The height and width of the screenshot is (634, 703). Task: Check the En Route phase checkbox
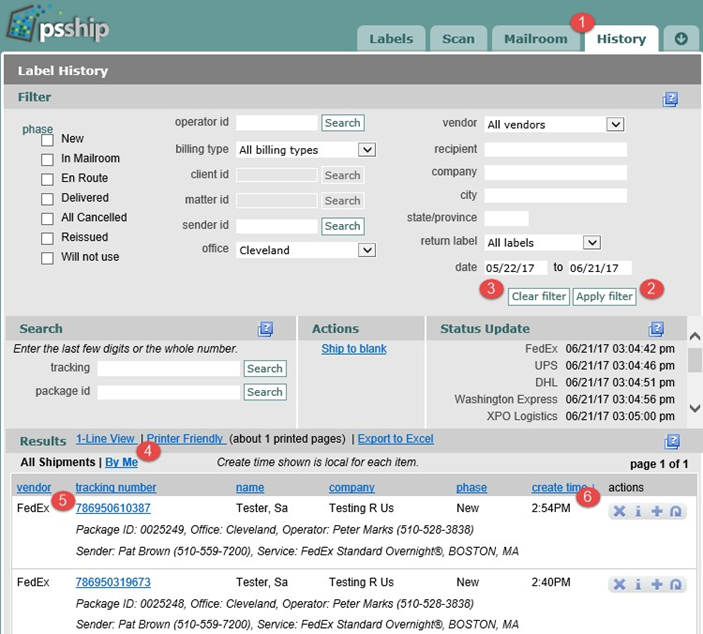point(47,179)
